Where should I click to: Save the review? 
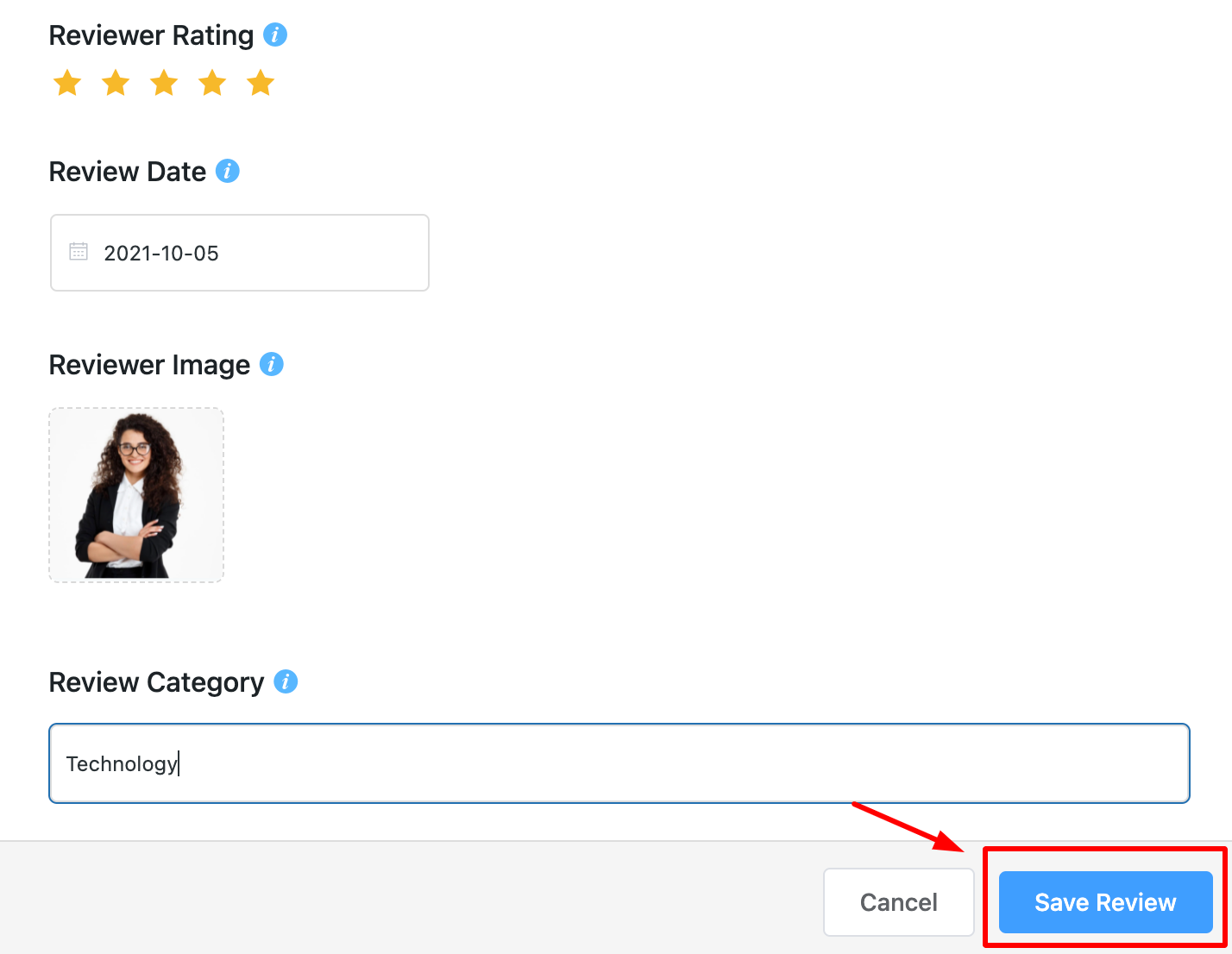click(1106, 902)
